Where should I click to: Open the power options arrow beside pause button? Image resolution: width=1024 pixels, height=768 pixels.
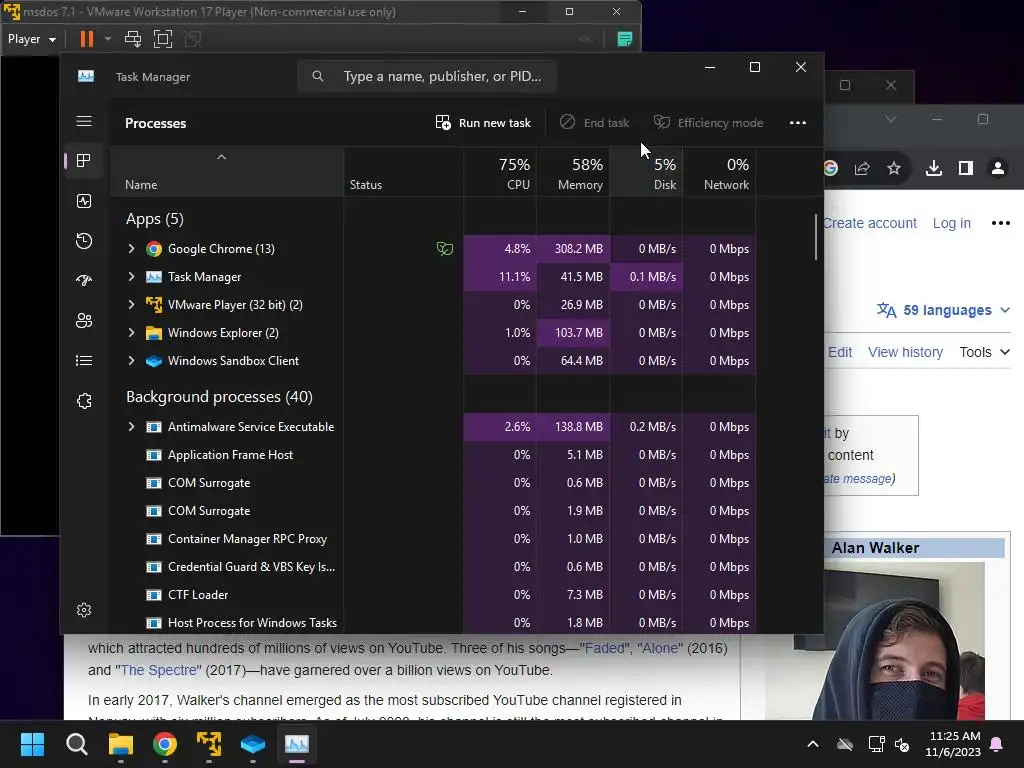[108, 39]
